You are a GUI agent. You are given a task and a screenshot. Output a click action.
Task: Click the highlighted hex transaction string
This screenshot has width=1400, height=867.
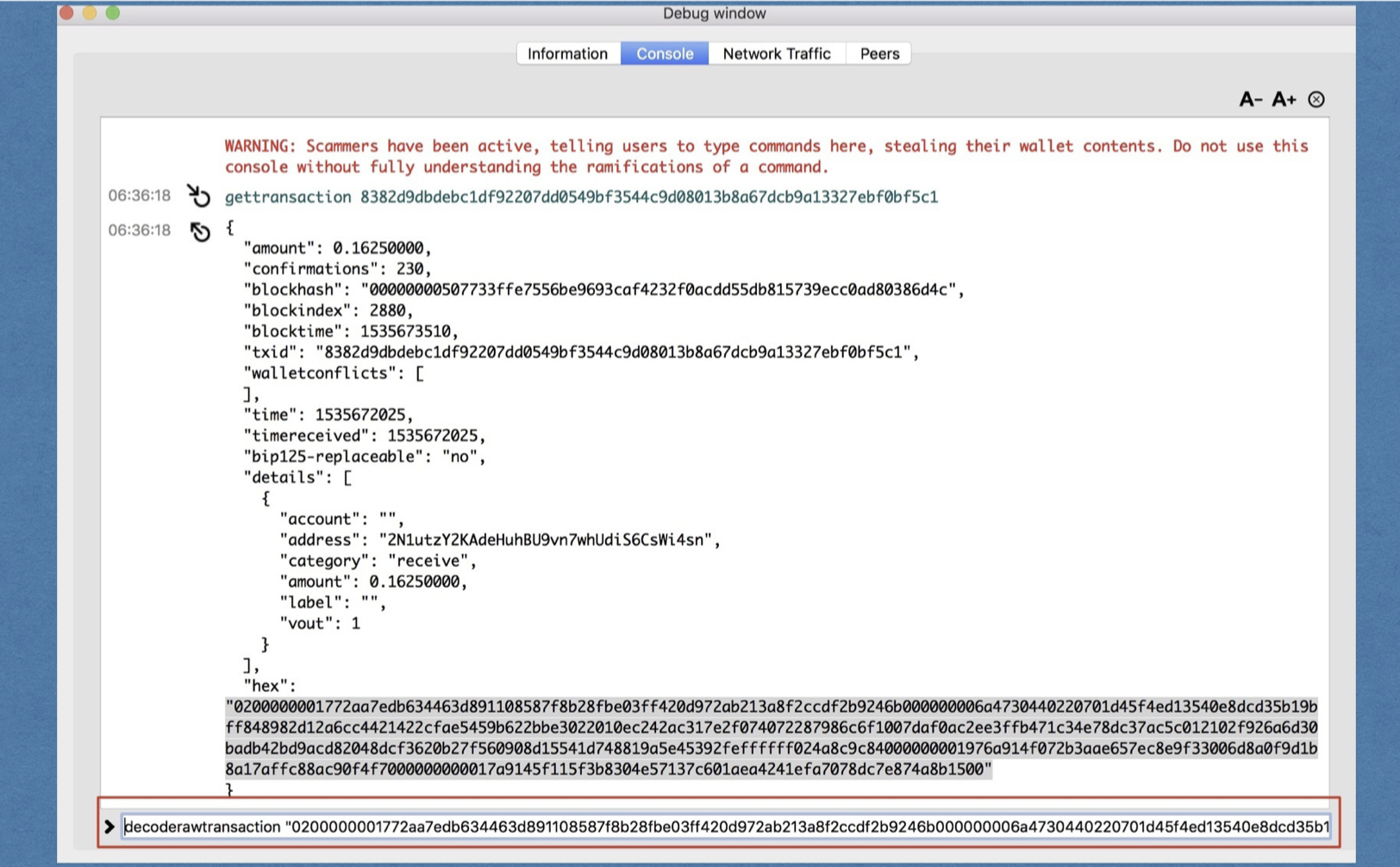(x=772, y=738)
